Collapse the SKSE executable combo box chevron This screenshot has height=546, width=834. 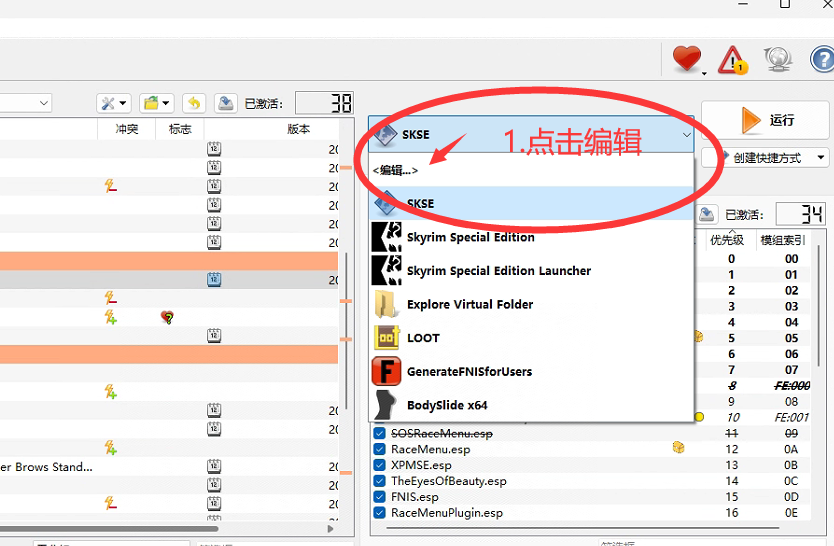point(687,135)
